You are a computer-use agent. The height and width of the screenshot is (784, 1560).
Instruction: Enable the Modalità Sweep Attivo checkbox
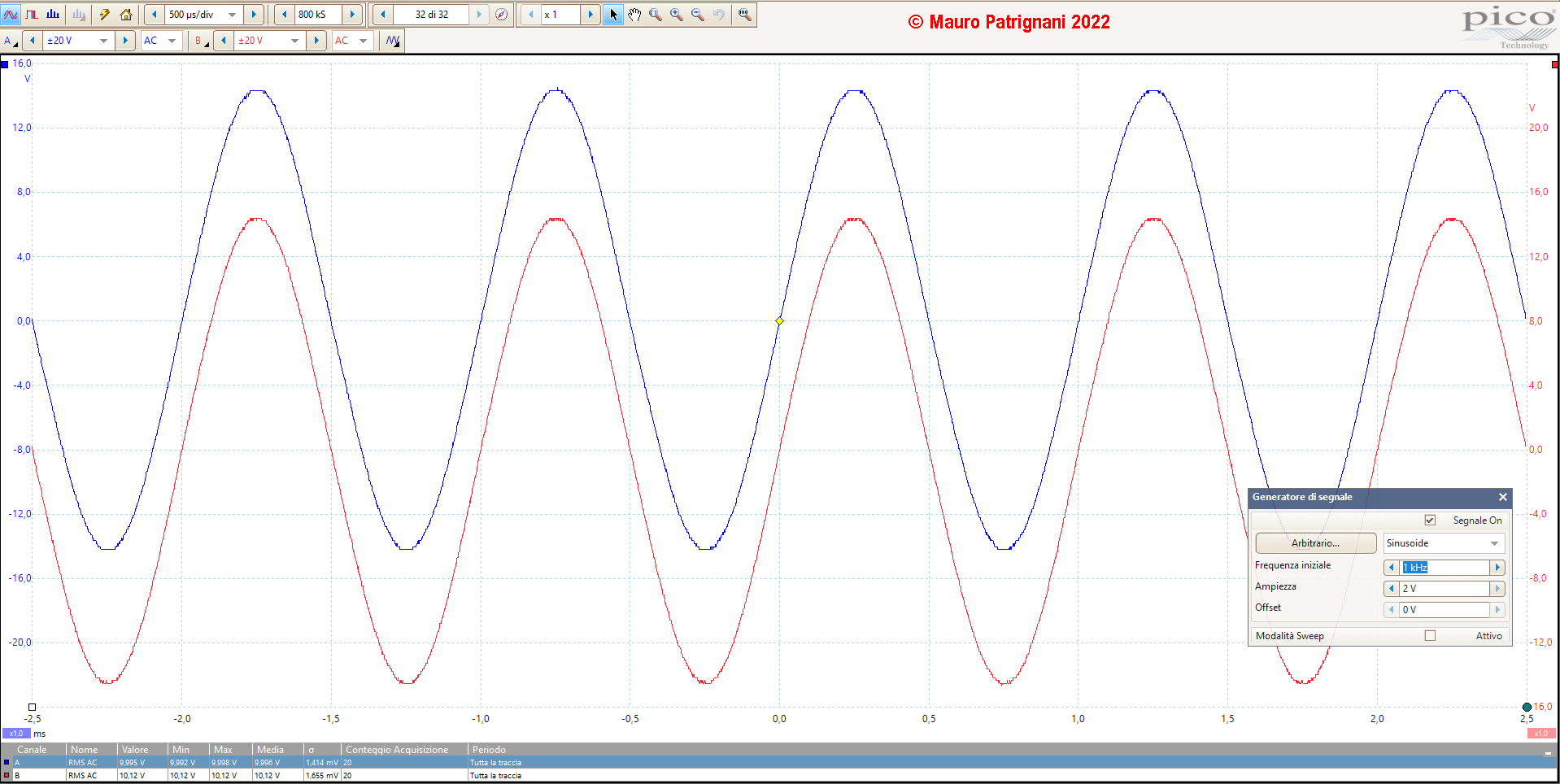(x=1430, y=636)
